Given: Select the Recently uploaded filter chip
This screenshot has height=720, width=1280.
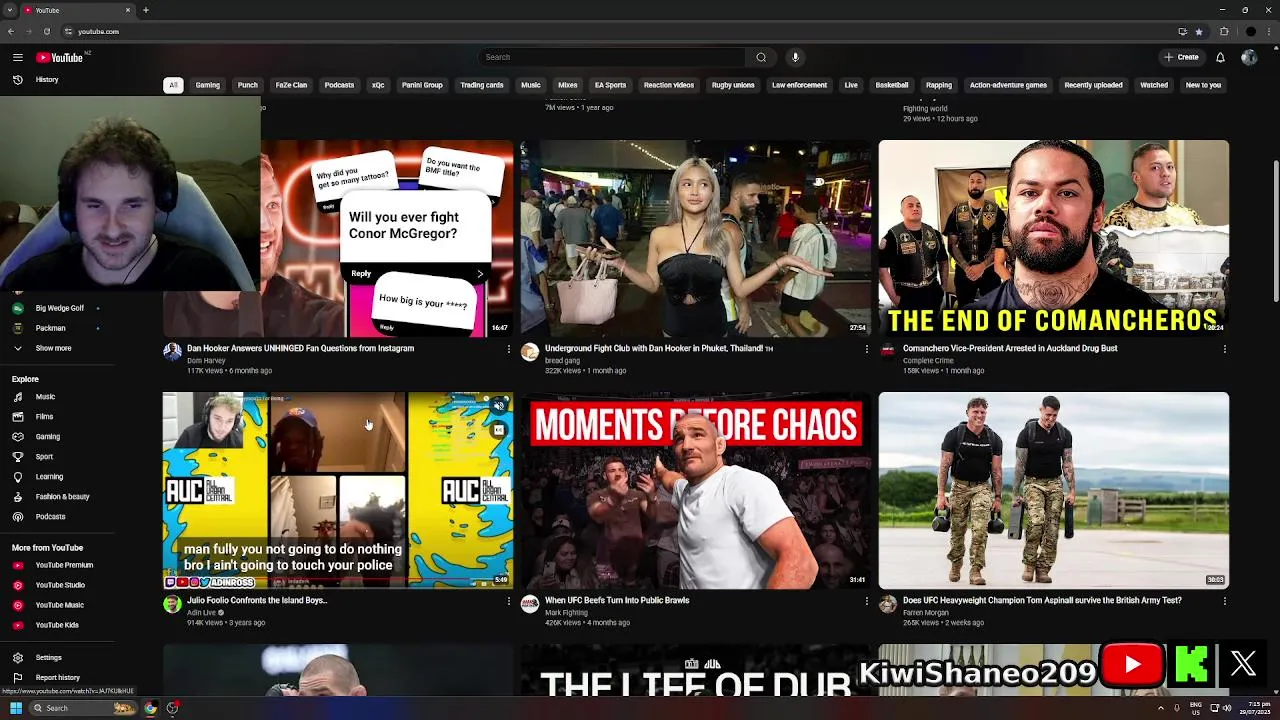Looking at the screenshot, I should pyautogui.click(x=1093, y=85).
